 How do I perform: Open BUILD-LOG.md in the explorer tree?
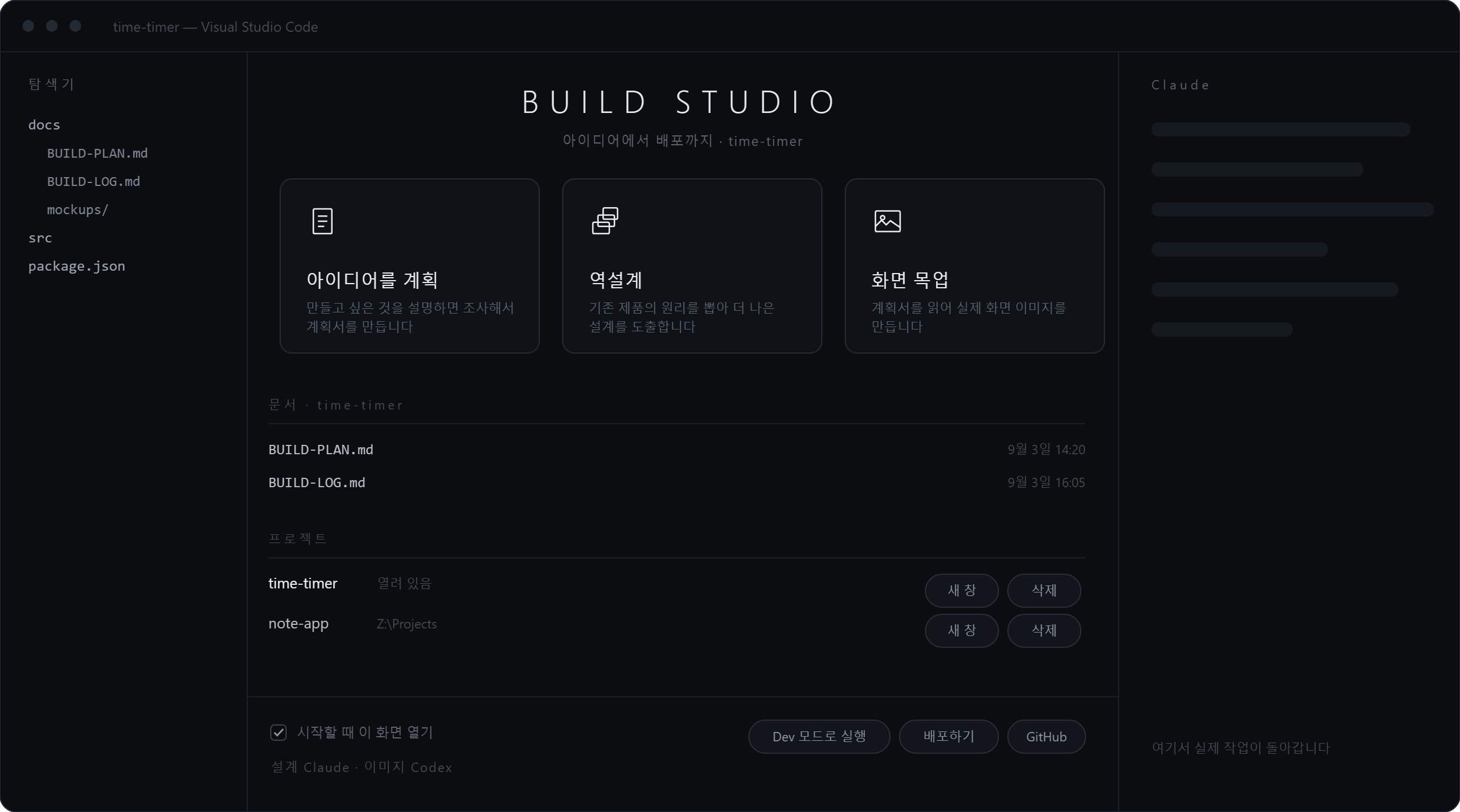pyautogui.click(x=94, y=181)
